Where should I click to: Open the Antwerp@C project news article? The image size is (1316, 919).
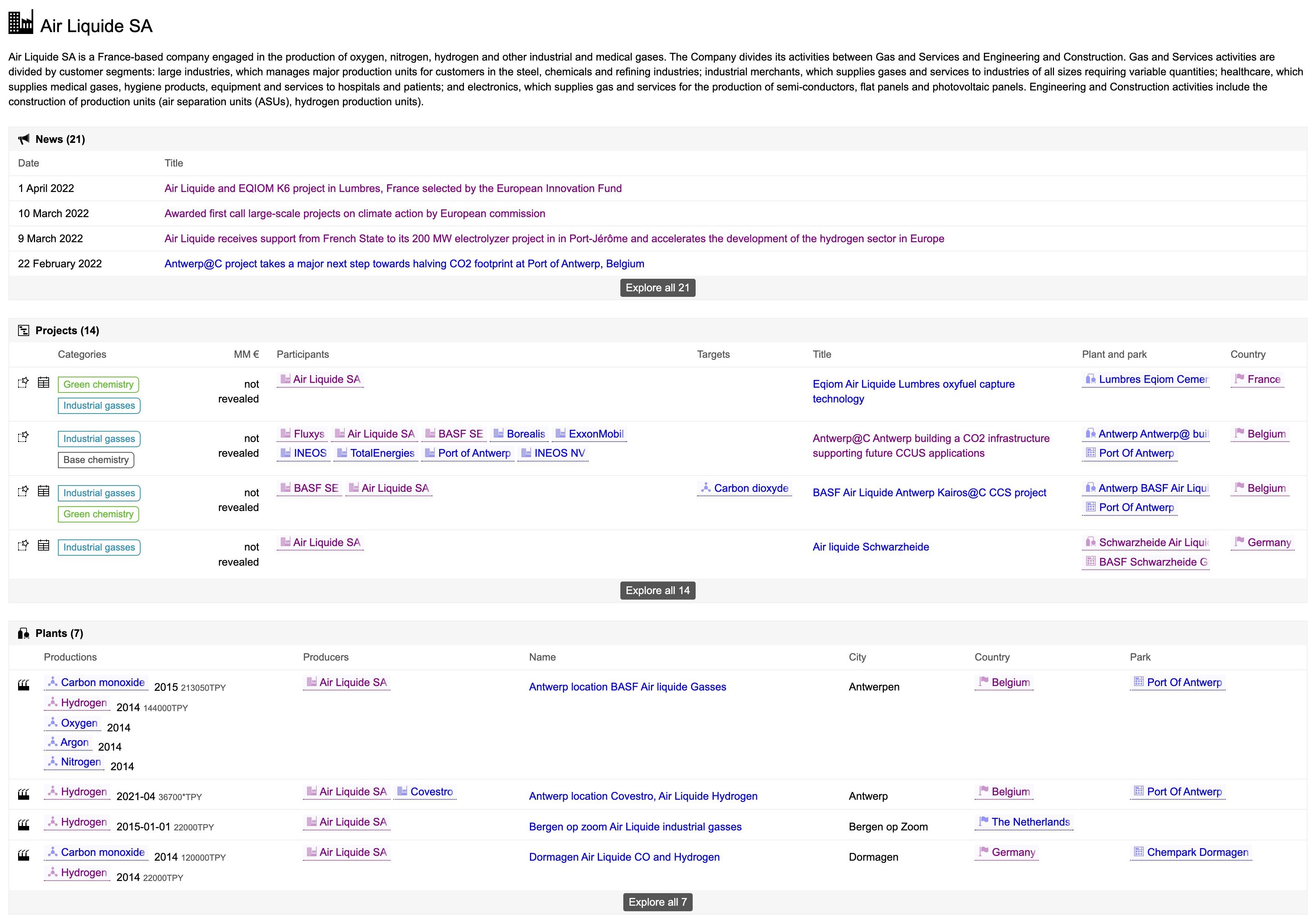coord(403,263)
